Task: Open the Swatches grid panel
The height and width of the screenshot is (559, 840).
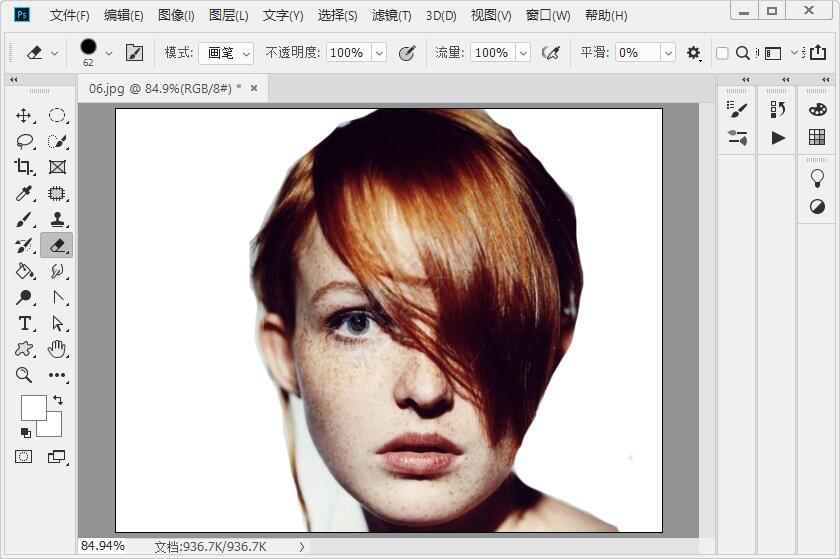Action: click(817, 137)
